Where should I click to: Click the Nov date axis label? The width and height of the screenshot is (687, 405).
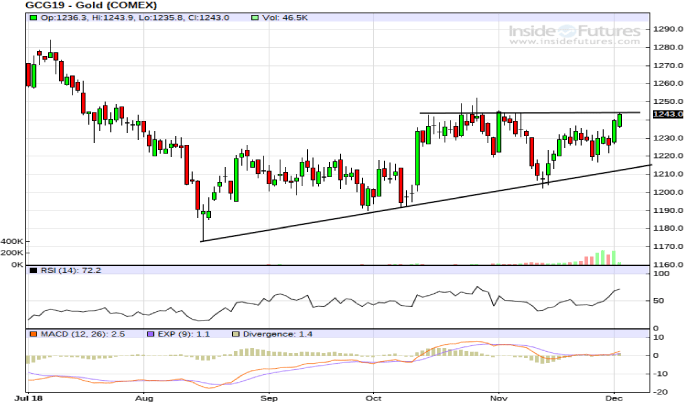click(x=496, y=399)
